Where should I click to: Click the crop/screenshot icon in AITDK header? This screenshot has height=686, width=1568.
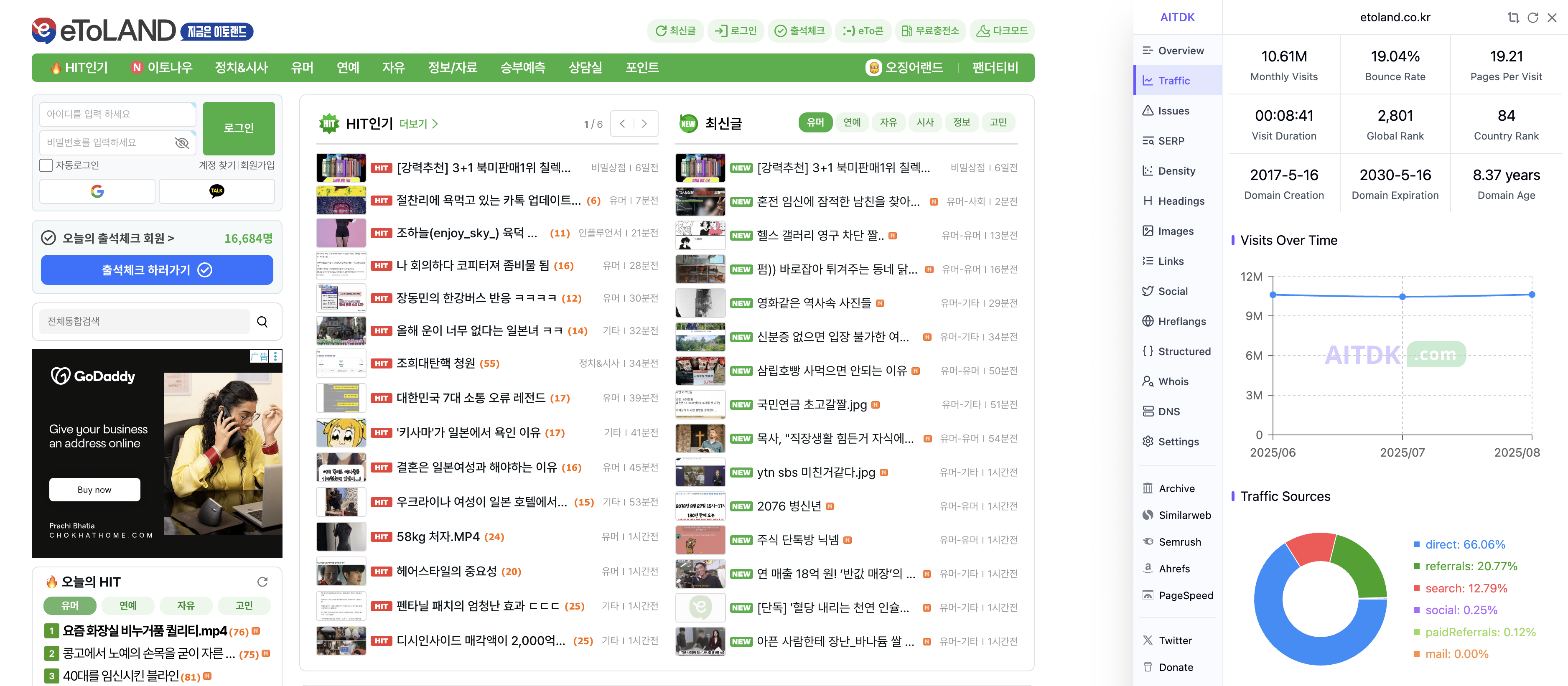point(1513,18)
